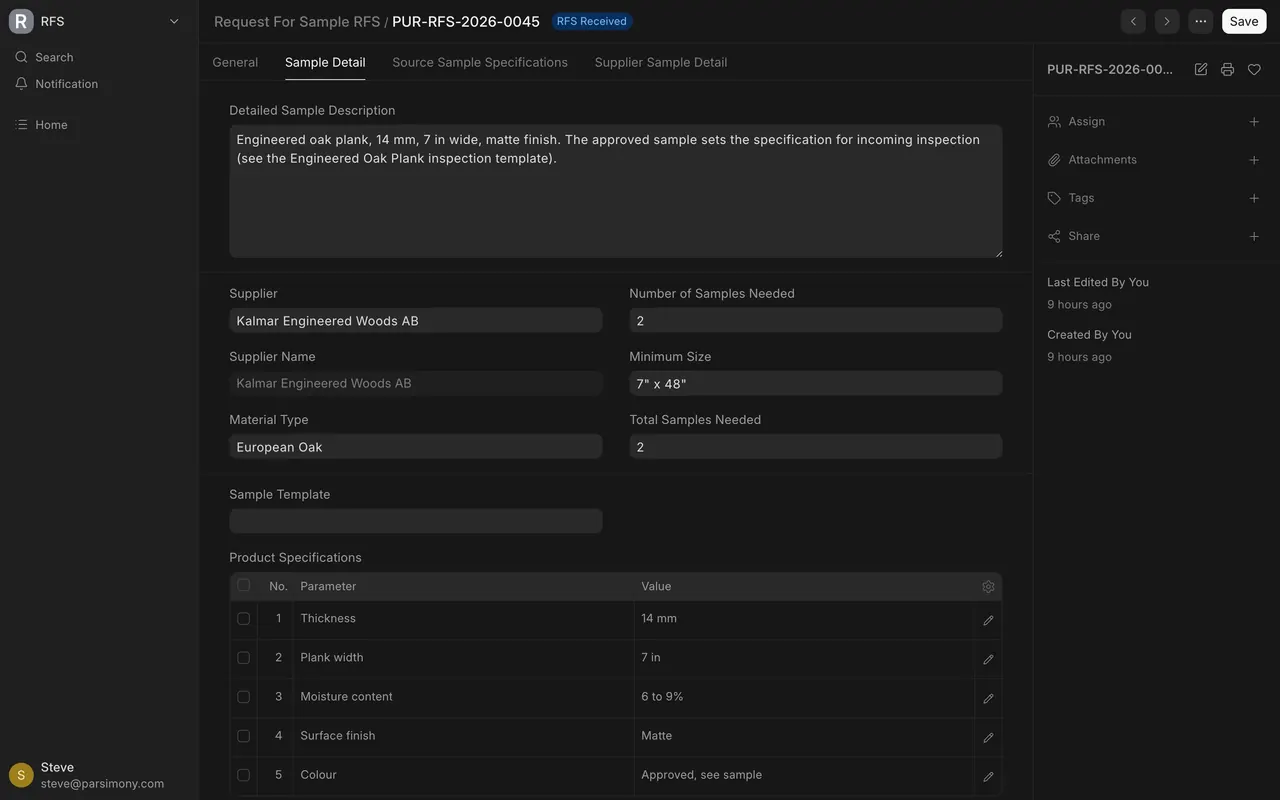Click the Supplier link field
Image resolution: width=1280 pixels, height=800 pixels.
click(x=416, y=321)
